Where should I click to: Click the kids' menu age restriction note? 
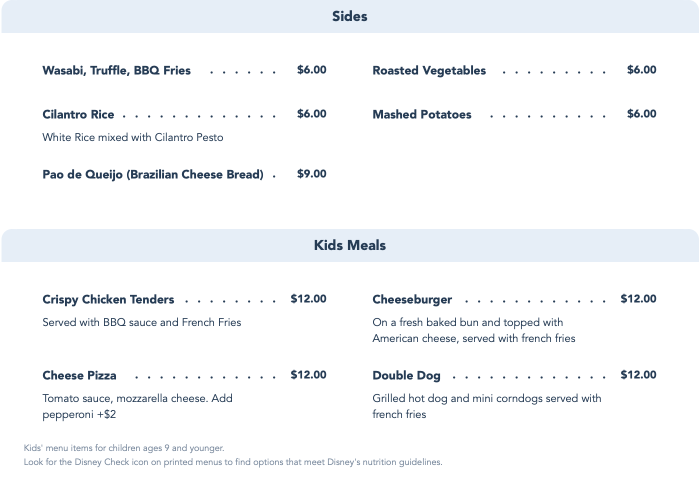(124, 448)
